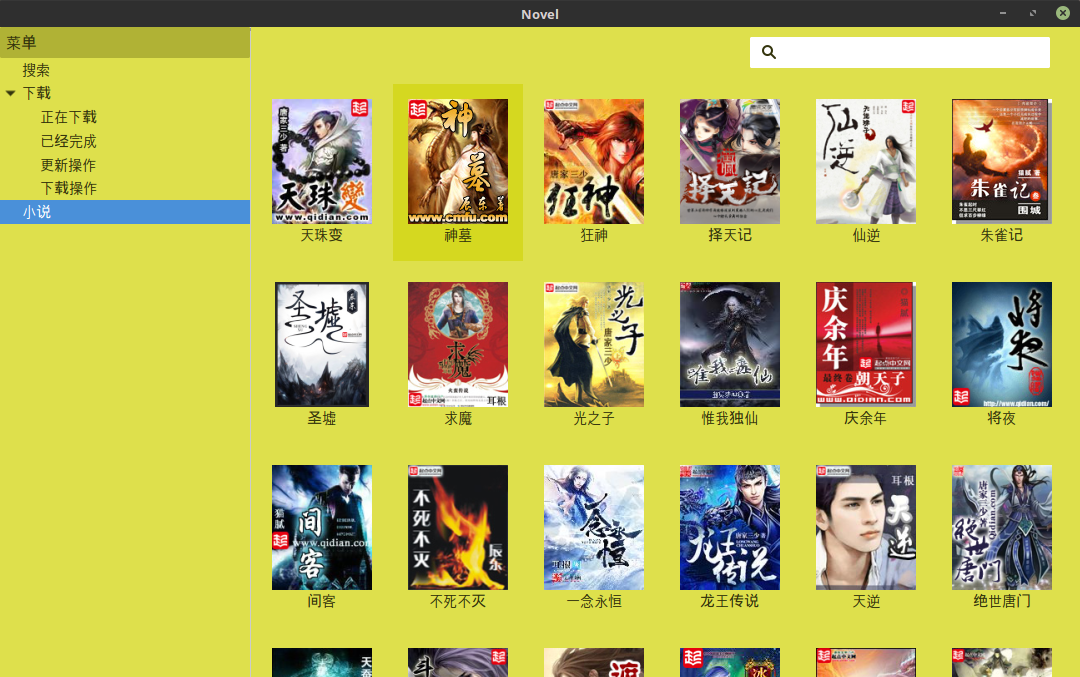Open the 惟我独仙 book cover

pos(730,344)
